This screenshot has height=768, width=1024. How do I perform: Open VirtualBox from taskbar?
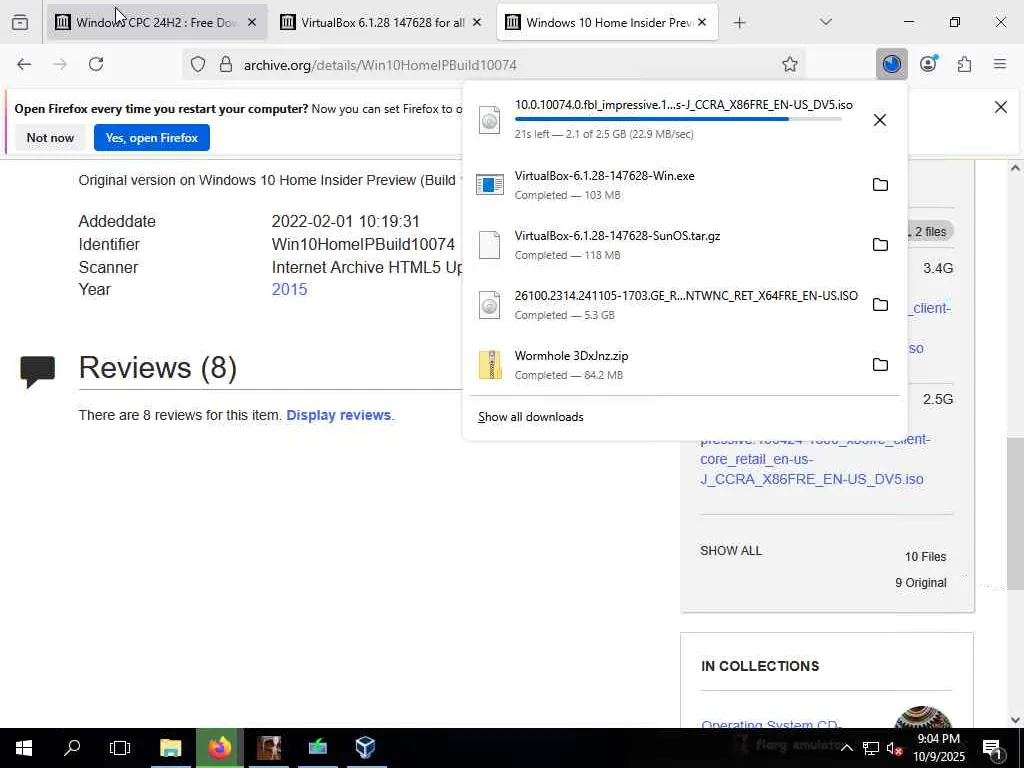click(x=365, y=747)
